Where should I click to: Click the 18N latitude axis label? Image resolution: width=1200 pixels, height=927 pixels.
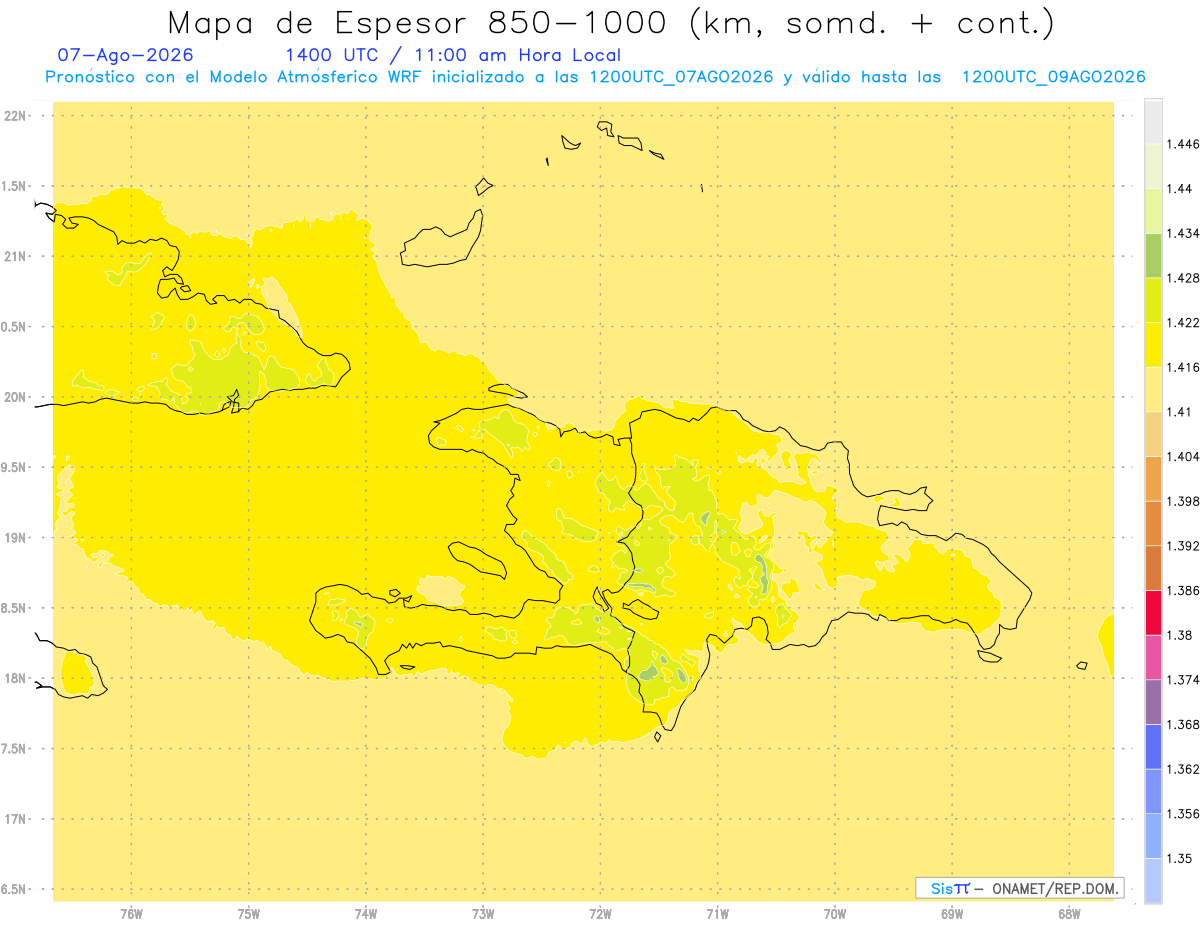pos(15,679)
